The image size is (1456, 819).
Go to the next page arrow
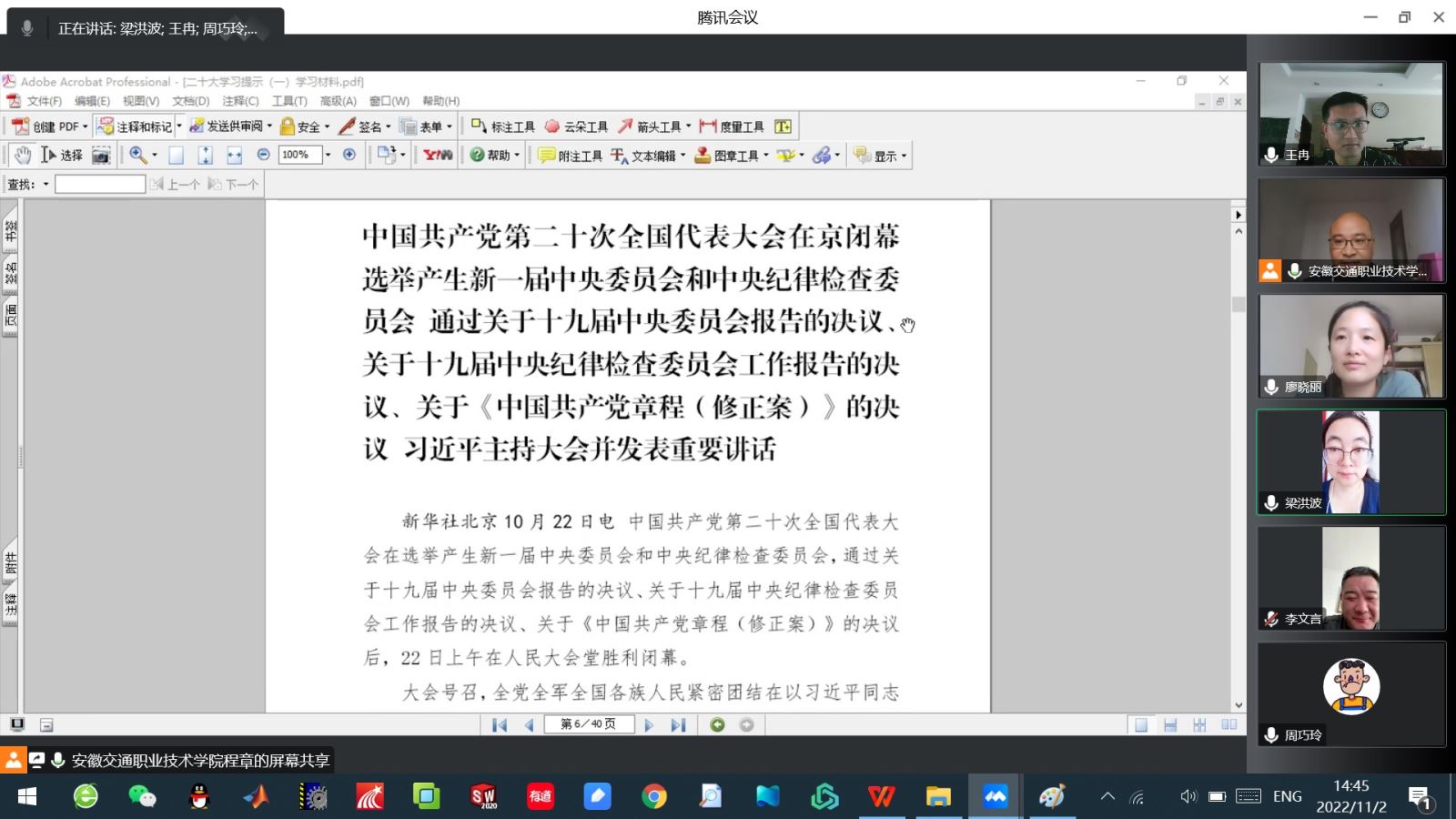[649, 725]
